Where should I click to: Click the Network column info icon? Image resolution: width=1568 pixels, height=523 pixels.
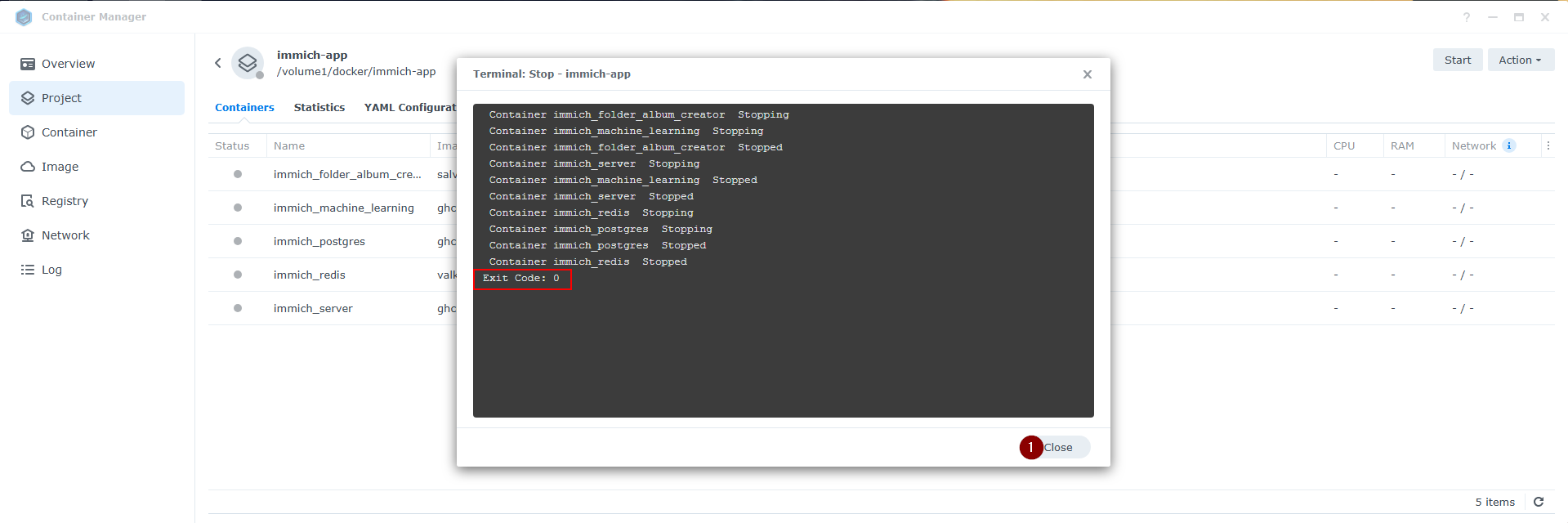coord(1509,145)
